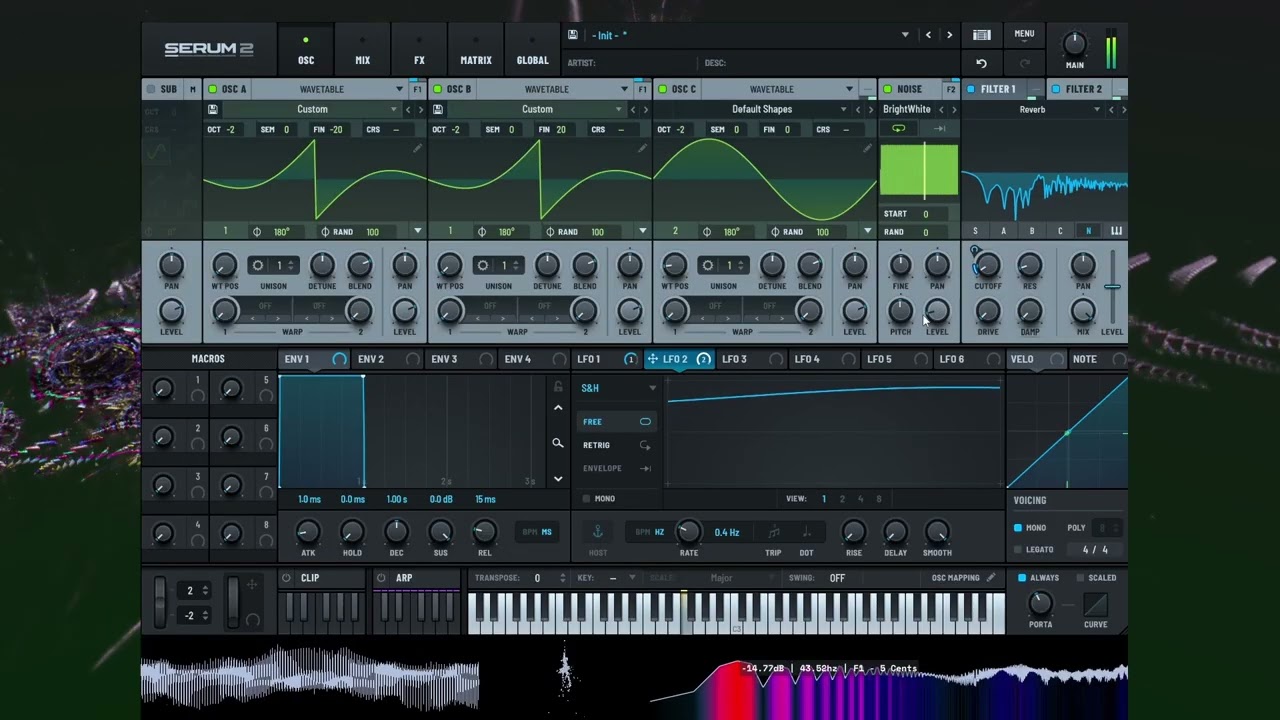Click envelope up chevron
Image resolution: width=1280 pixels, height=720 pixels.
(558, 408)
